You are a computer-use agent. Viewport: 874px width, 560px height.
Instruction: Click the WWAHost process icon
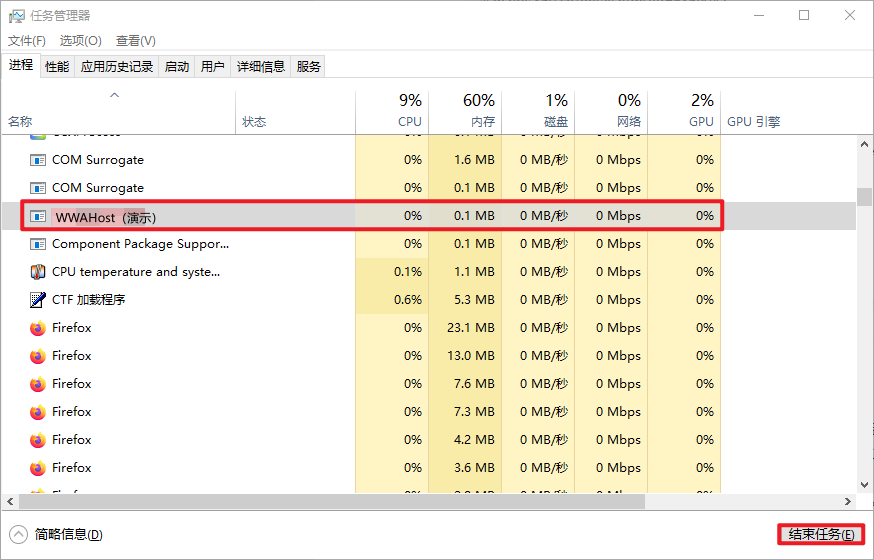tap(38, 216)
